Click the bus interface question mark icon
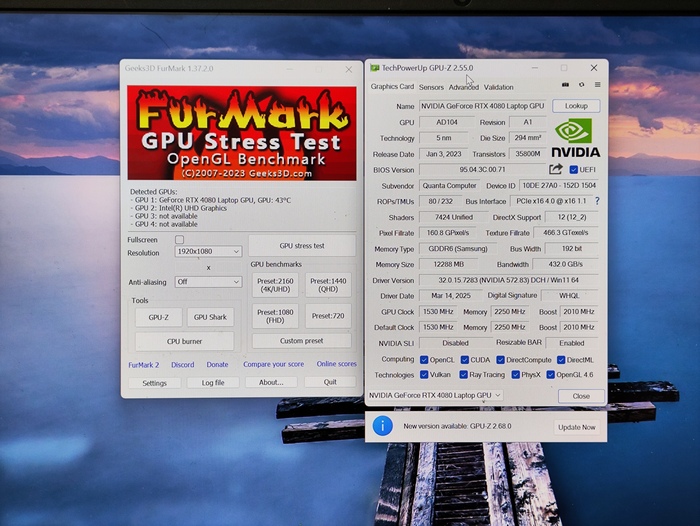700x526 pixels. coord(597,201)
